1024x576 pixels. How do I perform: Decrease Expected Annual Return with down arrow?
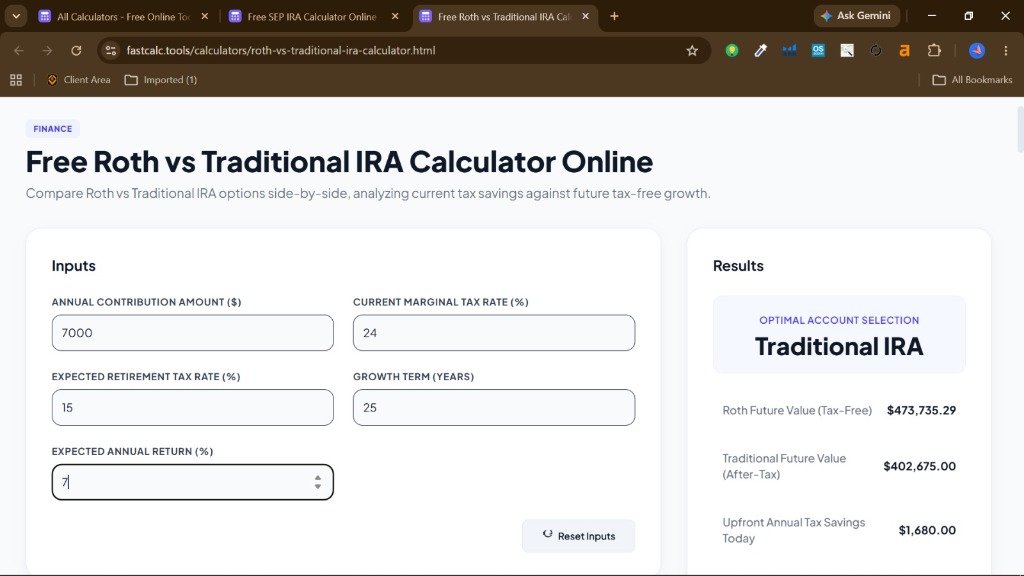318,487
